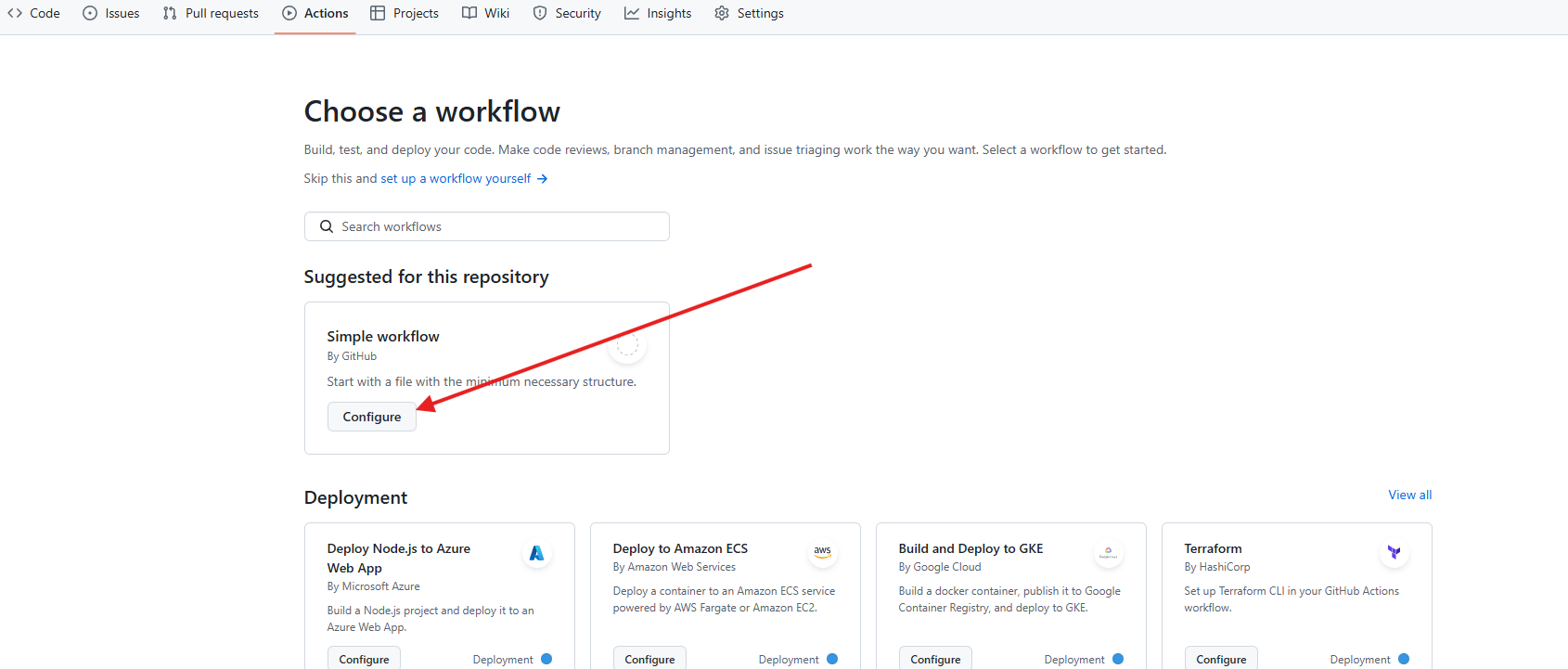This screenshot has height=669, width=1568.
Task: Click 'By HashiCorp' text
Action: [x=1216, y=567]
